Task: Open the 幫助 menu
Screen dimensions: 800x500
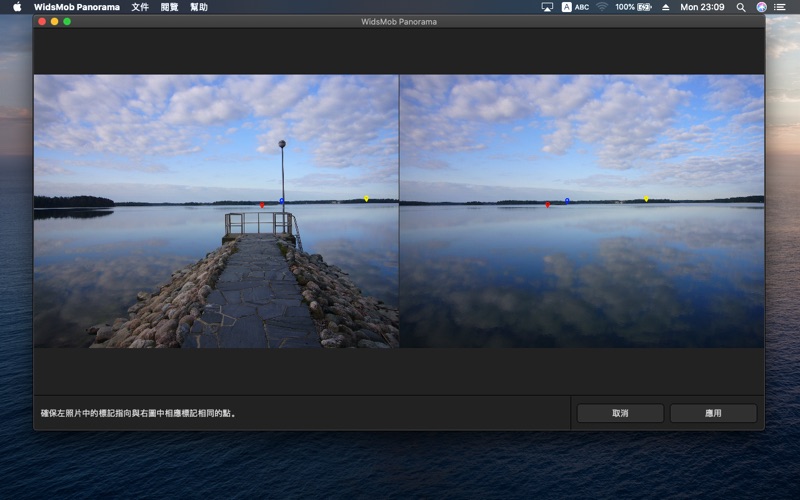Action: pos(199,7)
